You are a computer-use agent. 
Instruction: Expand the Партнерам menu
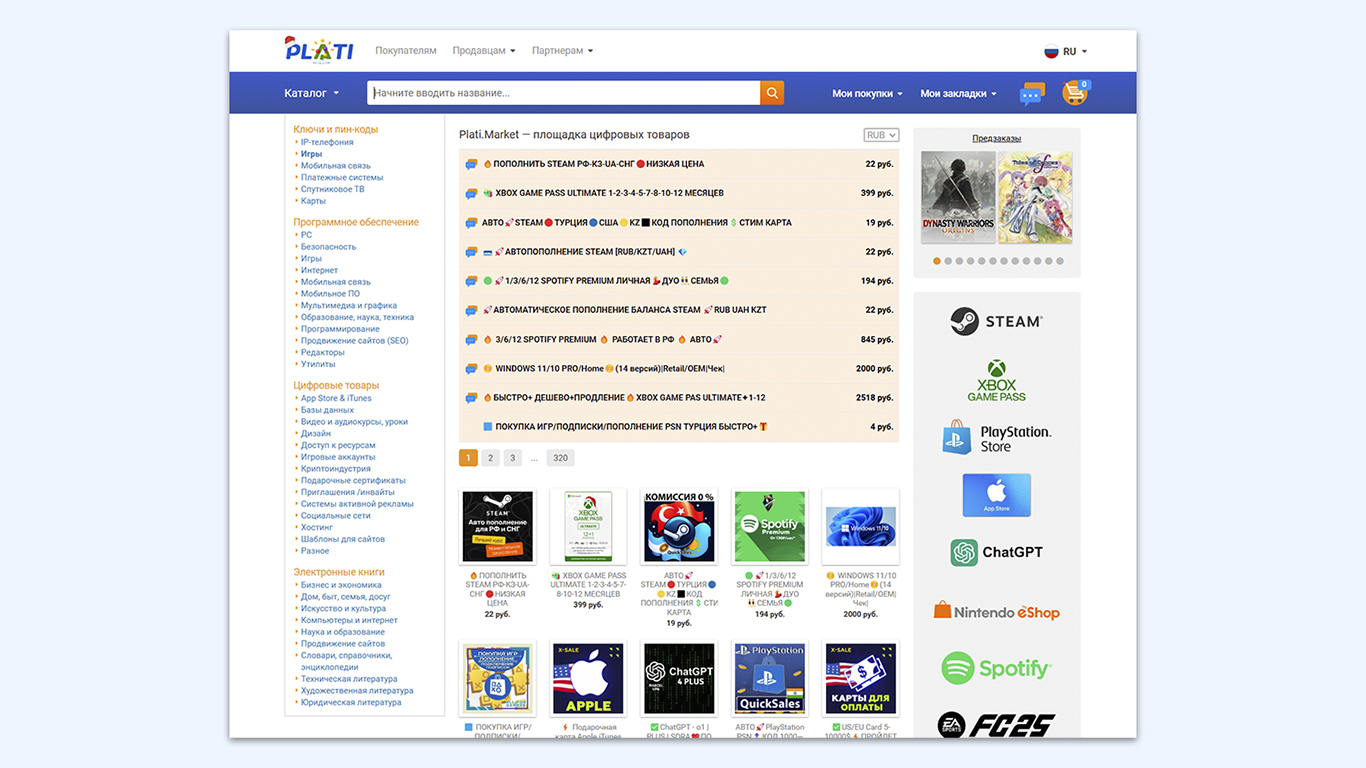pos(563,50)
